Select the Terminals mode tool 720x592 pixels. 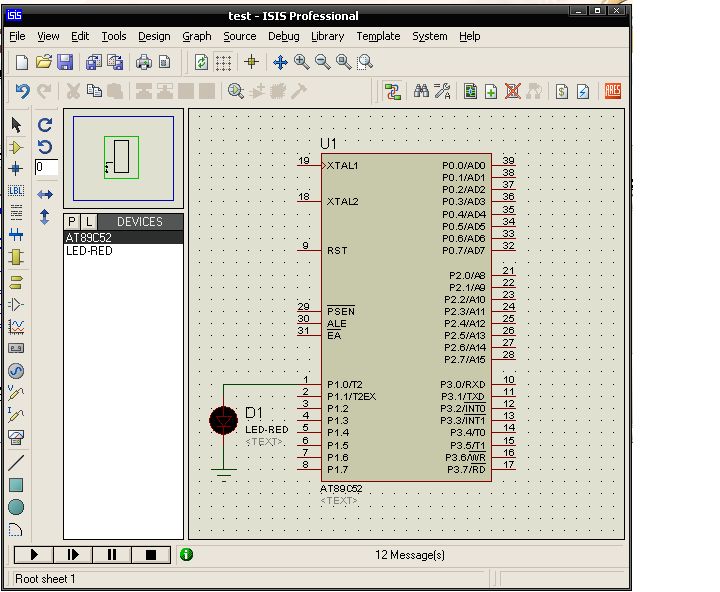(16, 282)
